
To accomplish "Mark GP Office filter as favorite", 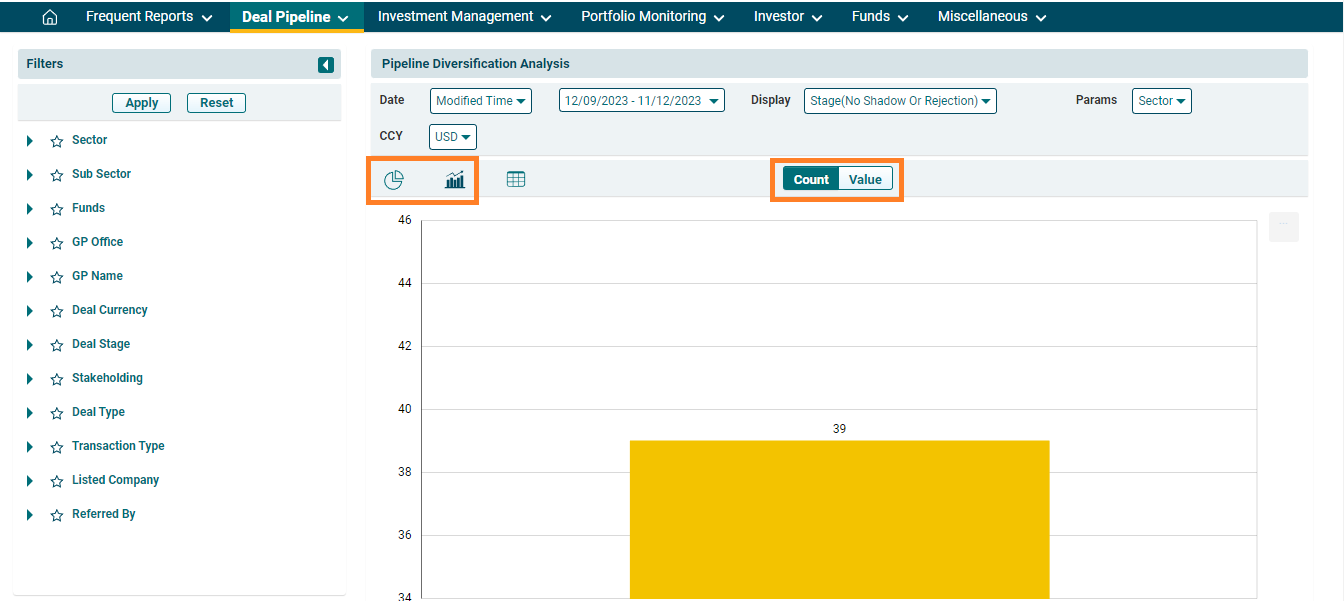I will 57,243.
